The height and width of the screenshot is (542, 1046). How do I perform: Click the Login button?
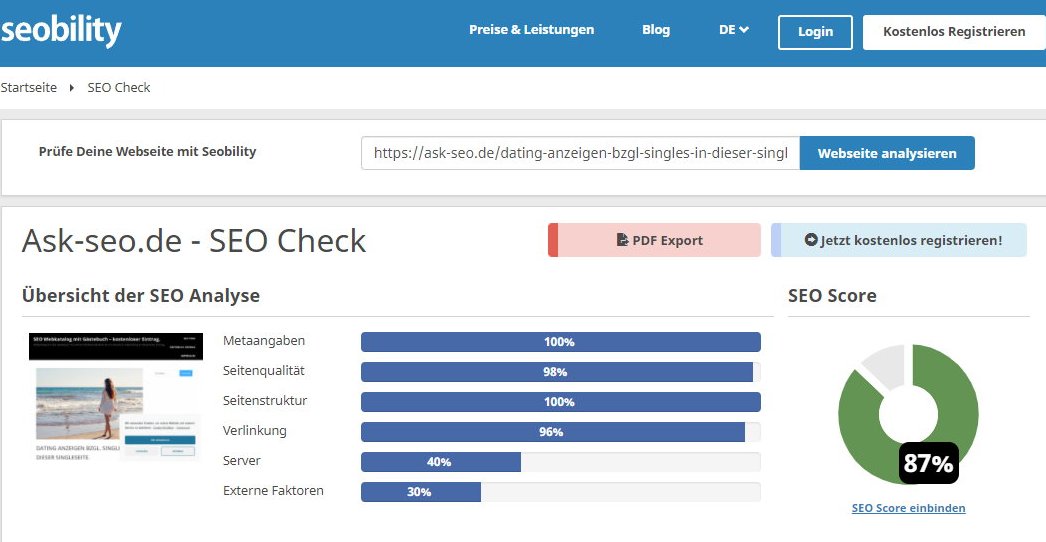point(815,32)
